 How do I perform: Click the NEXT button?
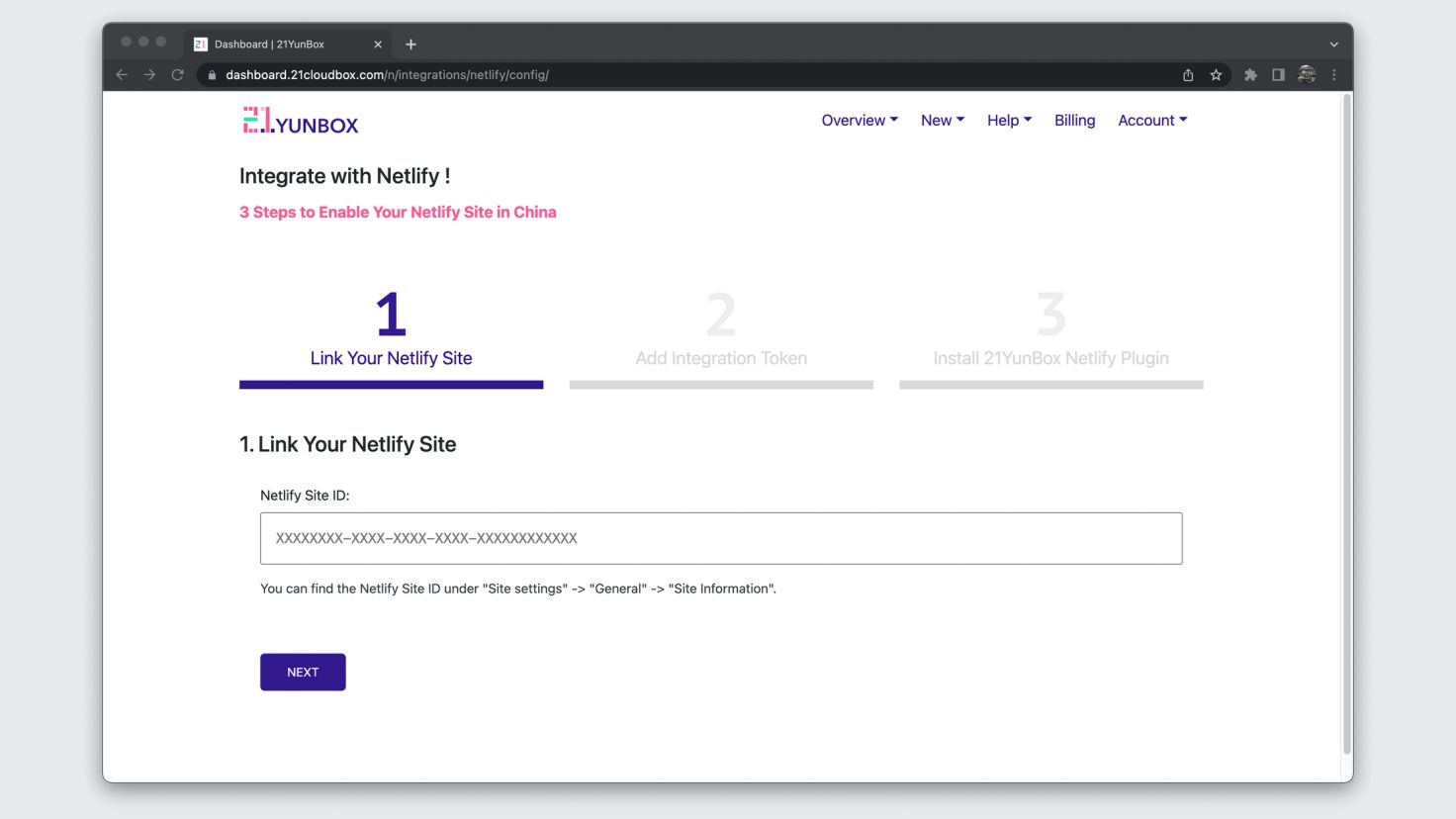(303, 672)
